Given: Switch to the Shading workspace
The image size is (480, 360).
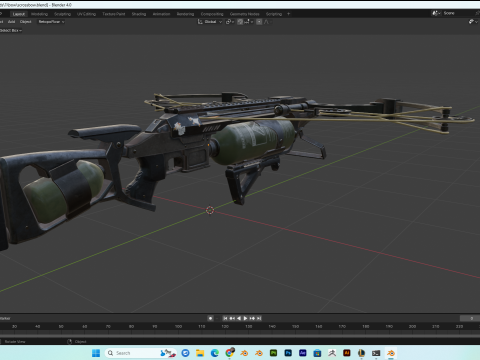Looking at the screenshot, I should (x=139, y=14).
